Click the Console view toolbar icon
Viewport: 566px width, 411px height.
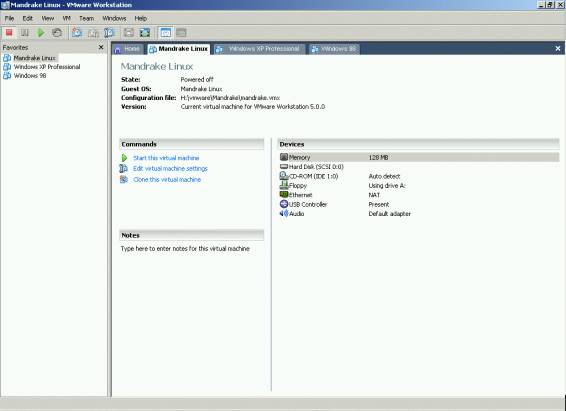coord(181,33)
